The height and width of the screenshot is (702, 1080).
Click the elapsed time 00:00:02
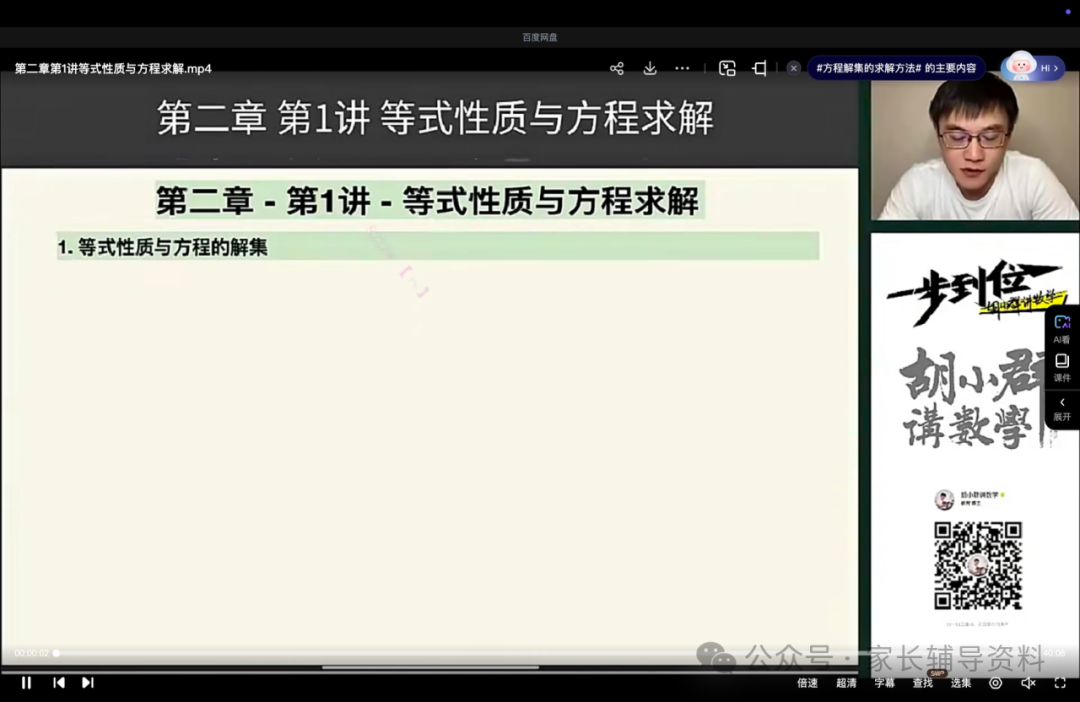[32, 653]
